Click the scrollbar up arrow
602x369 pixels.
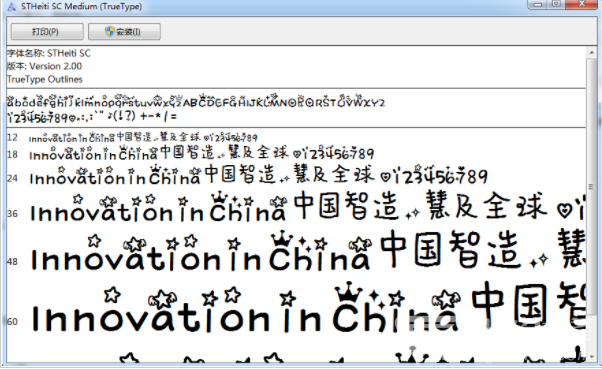point(591,53)
